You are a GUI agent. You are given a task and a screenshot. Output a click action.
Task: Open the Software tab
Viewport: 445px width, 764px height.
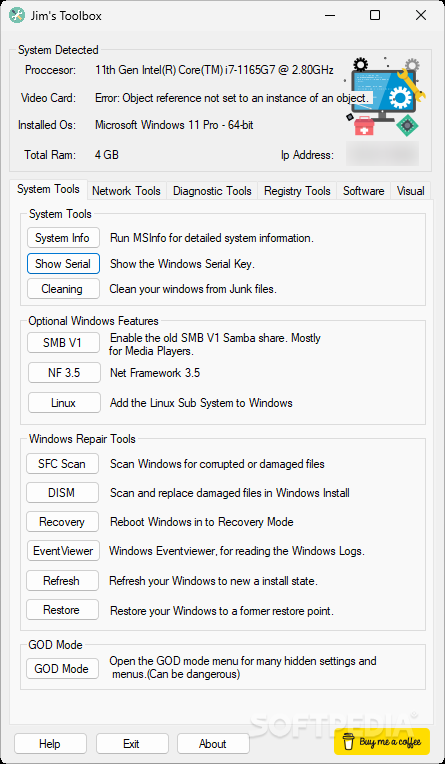tap(364, 191)
